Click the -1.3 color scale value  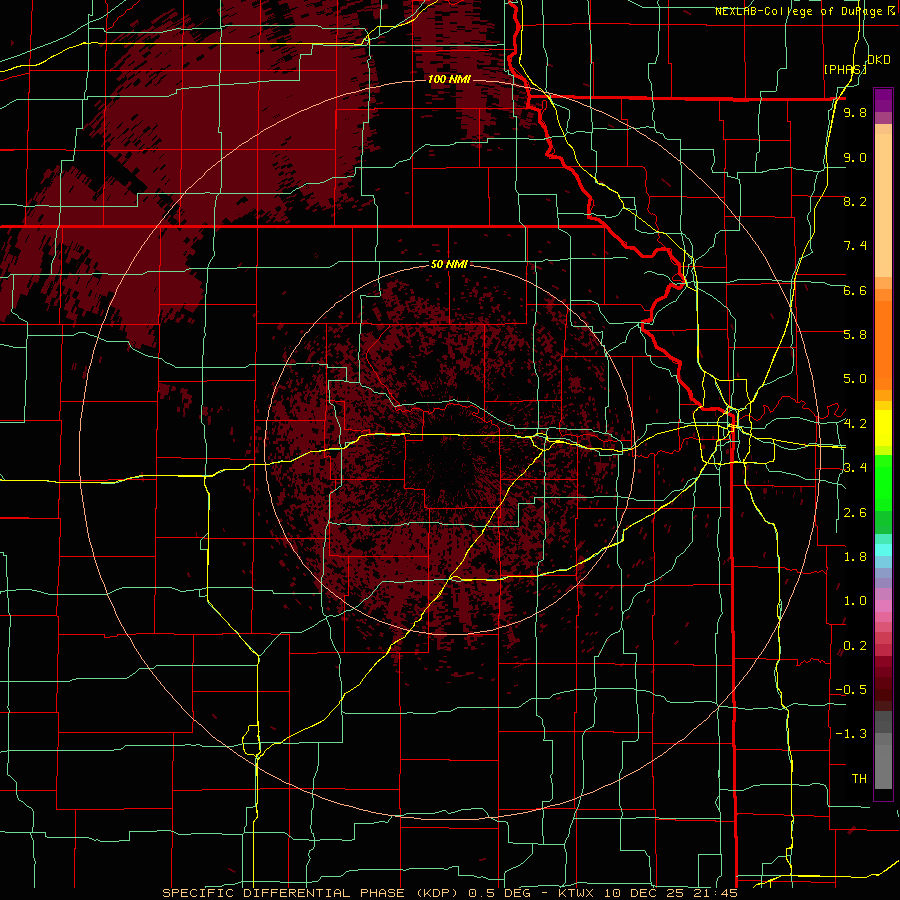point(851,734)
